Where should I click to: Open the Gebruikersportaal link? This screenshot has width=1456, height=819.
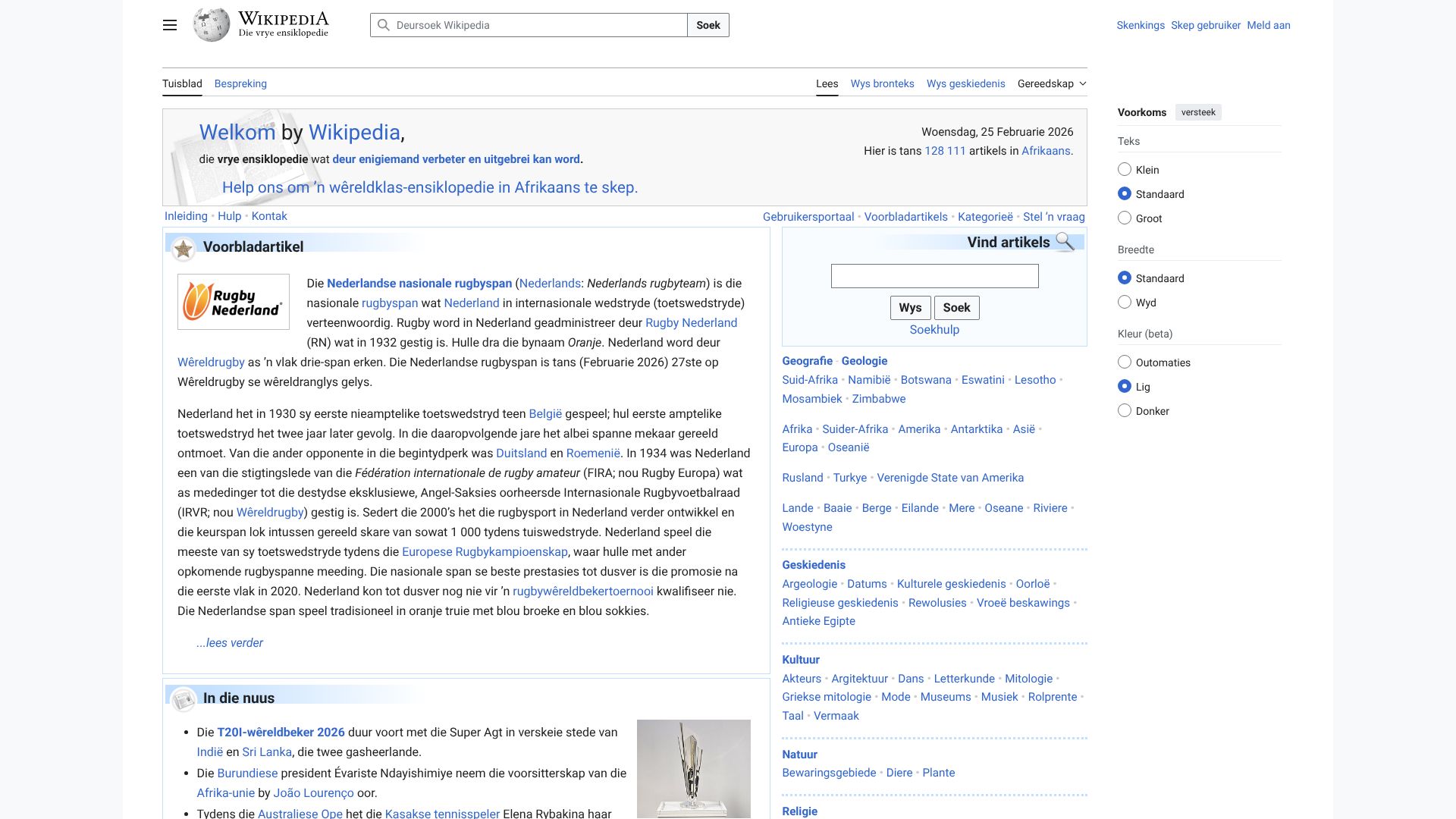point(808,217)
